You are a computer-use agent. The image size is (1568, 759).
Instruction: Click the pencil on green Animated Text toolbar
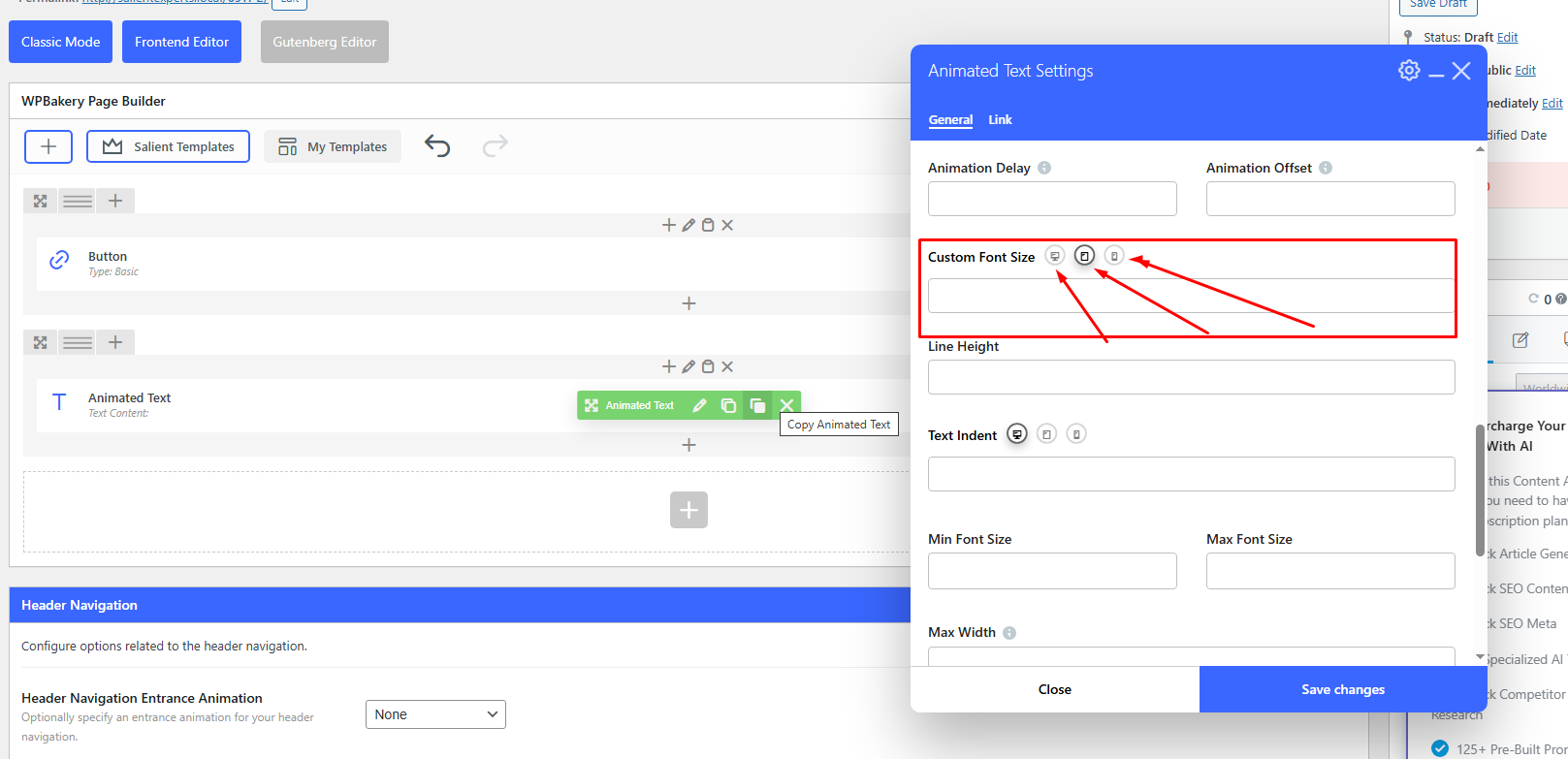[699, 405]
